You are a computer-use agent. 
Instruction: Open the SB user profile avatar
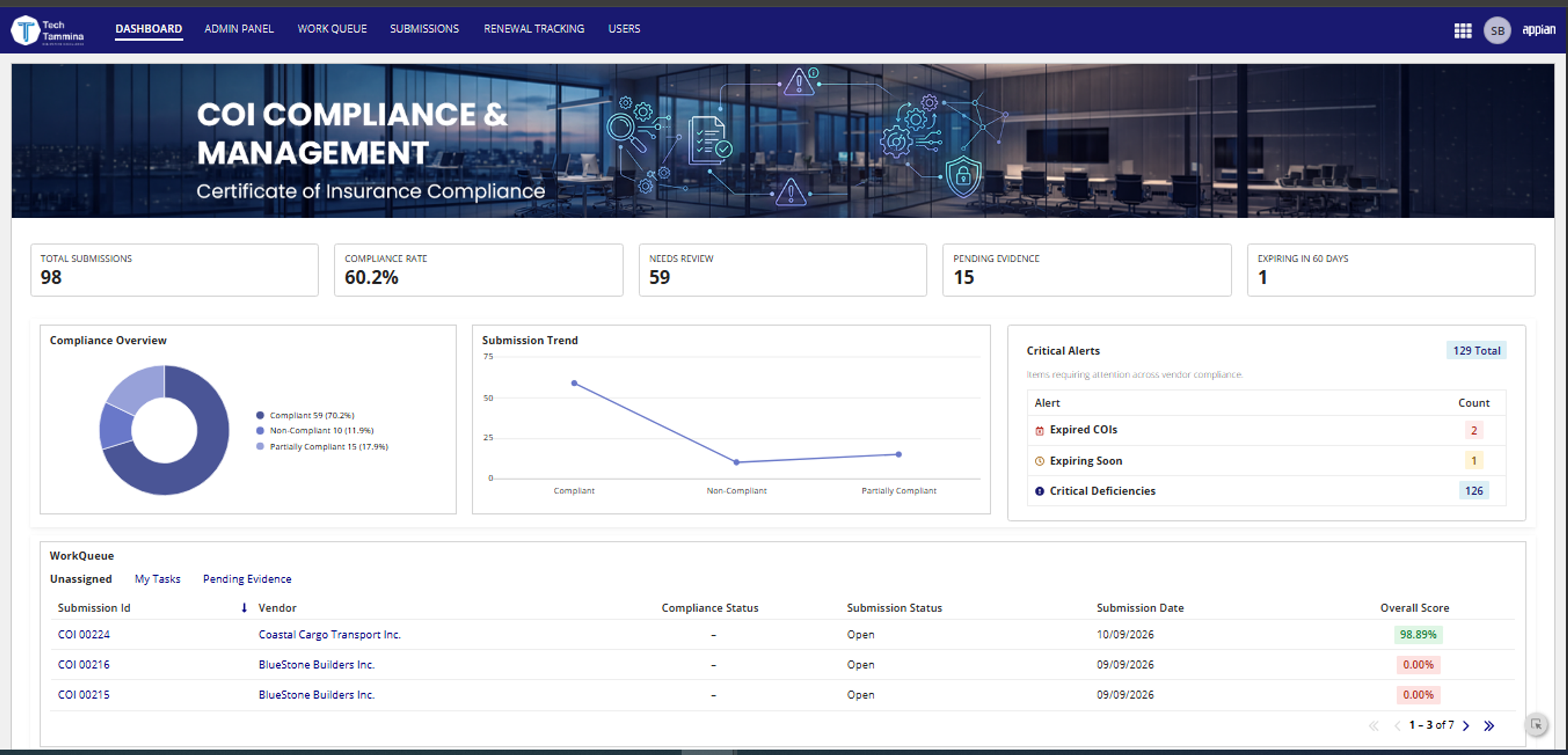coord(1497,31)
